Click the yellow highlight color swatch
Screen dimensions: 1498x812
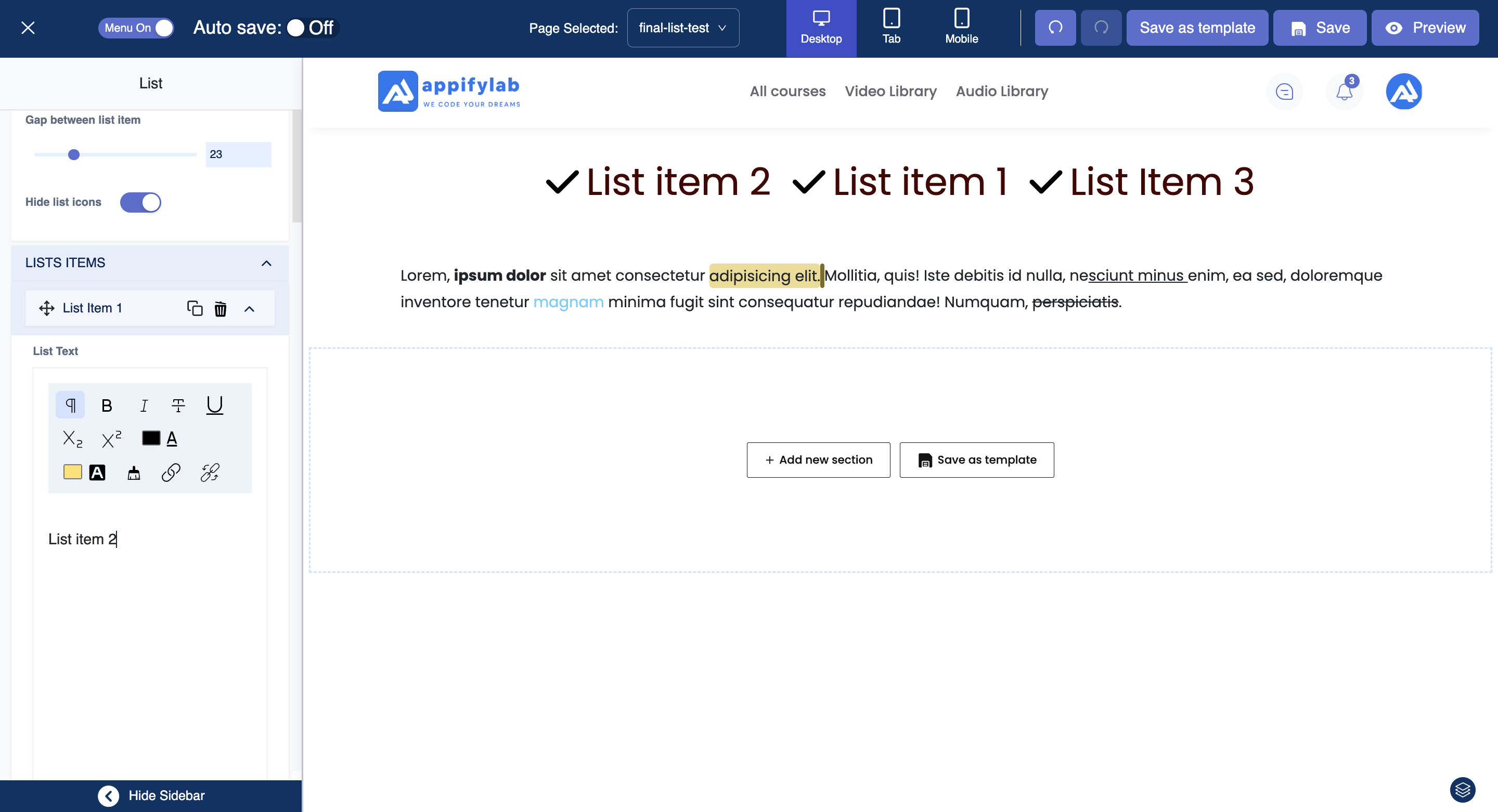tap(73, 472)
